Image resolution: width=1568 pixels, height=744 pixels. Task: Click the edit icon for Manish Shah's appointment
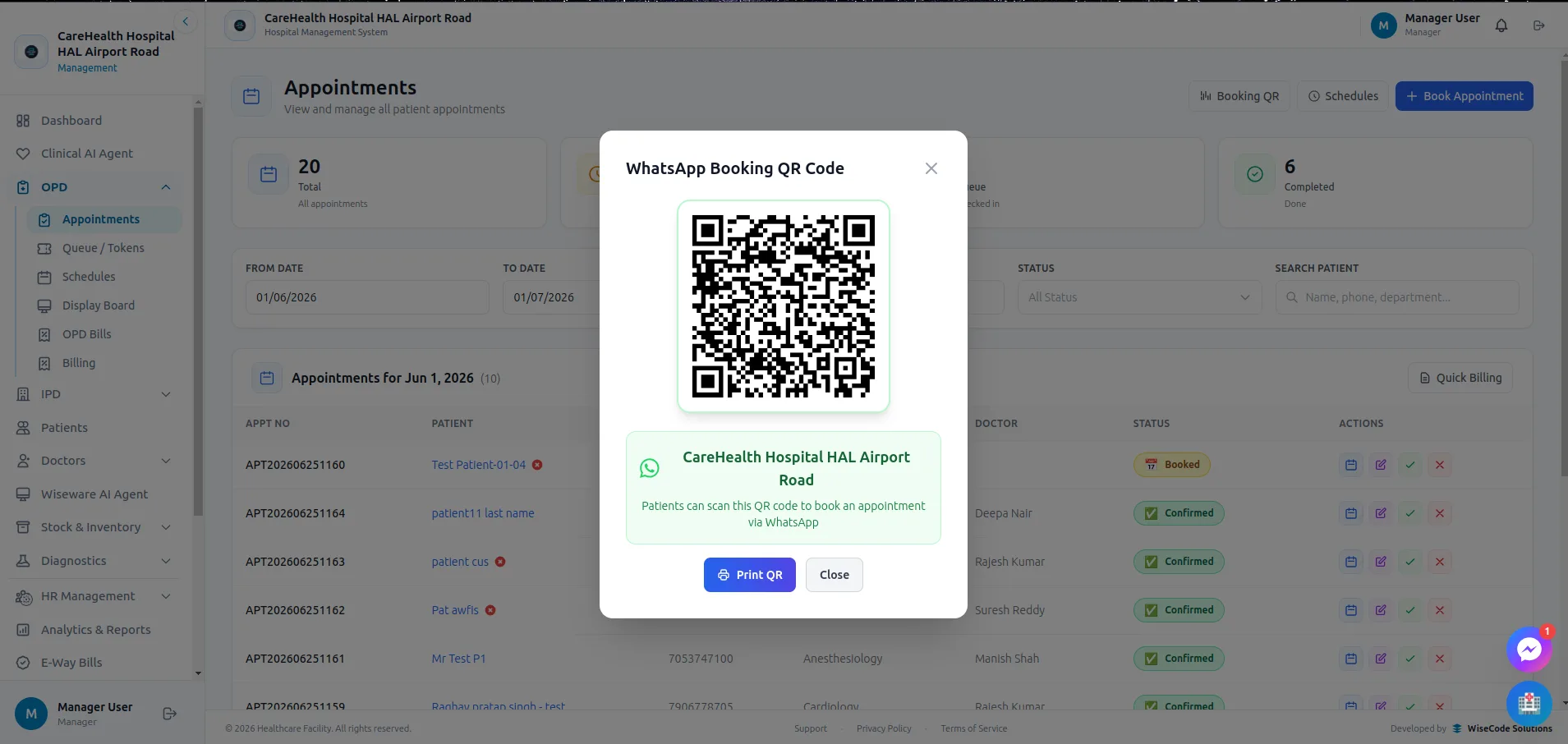coord(1381,659)
